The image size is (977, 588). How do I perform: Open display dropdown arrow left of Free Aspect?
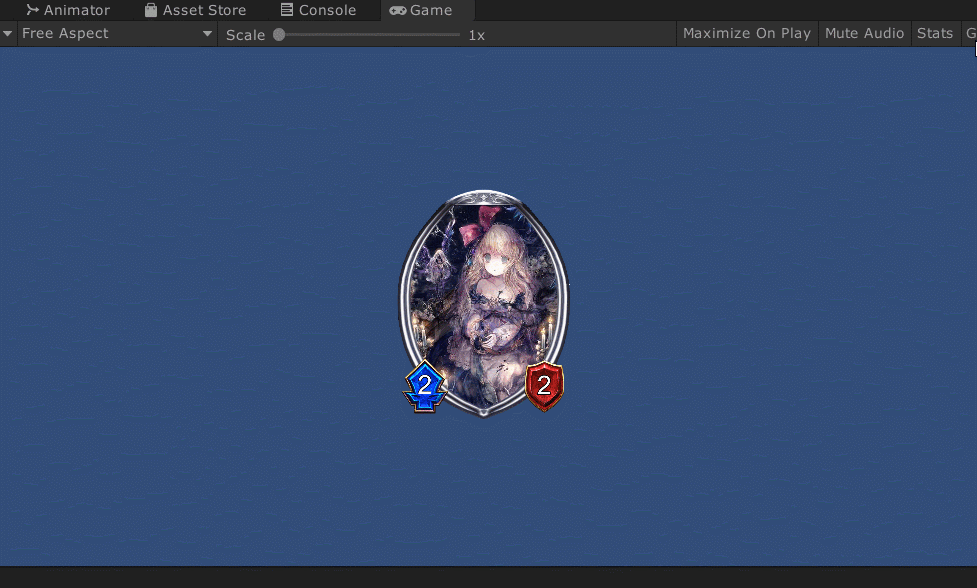pos(7,34)
